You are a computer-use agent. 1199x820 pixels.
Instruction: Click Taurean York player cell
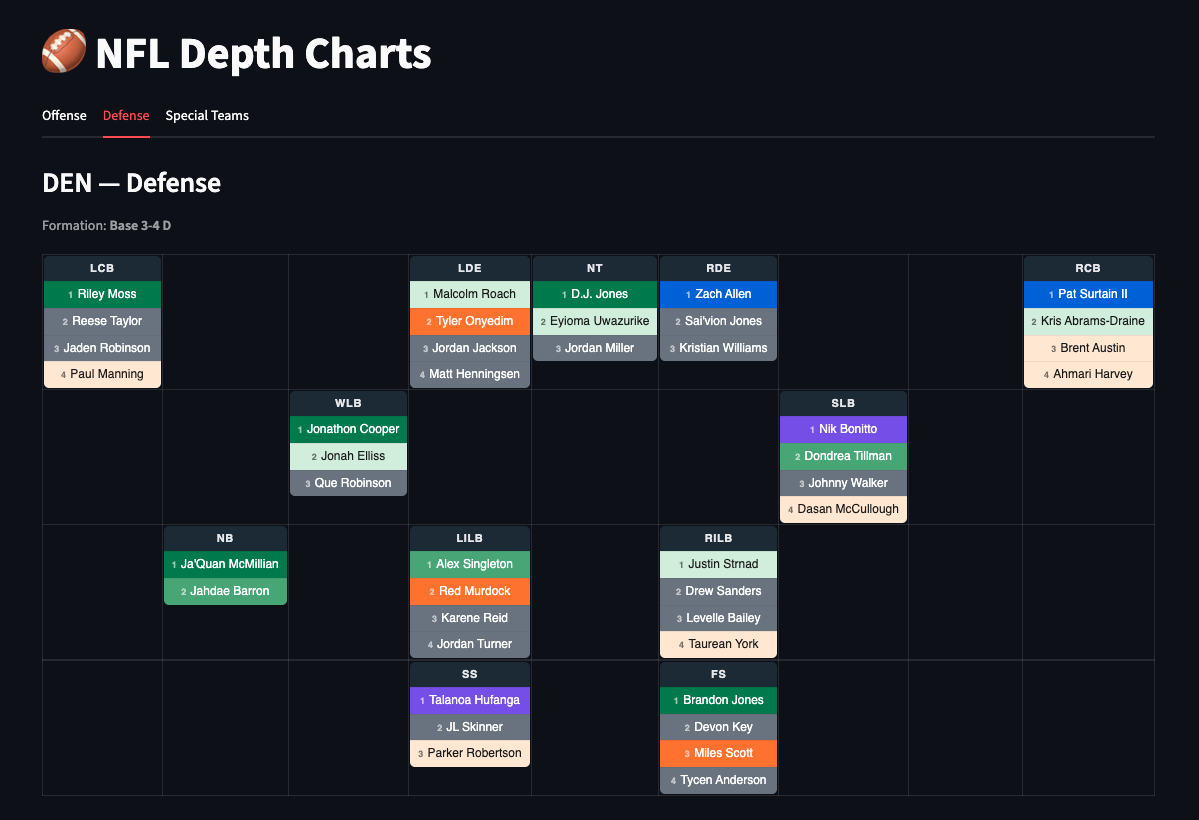718,644
